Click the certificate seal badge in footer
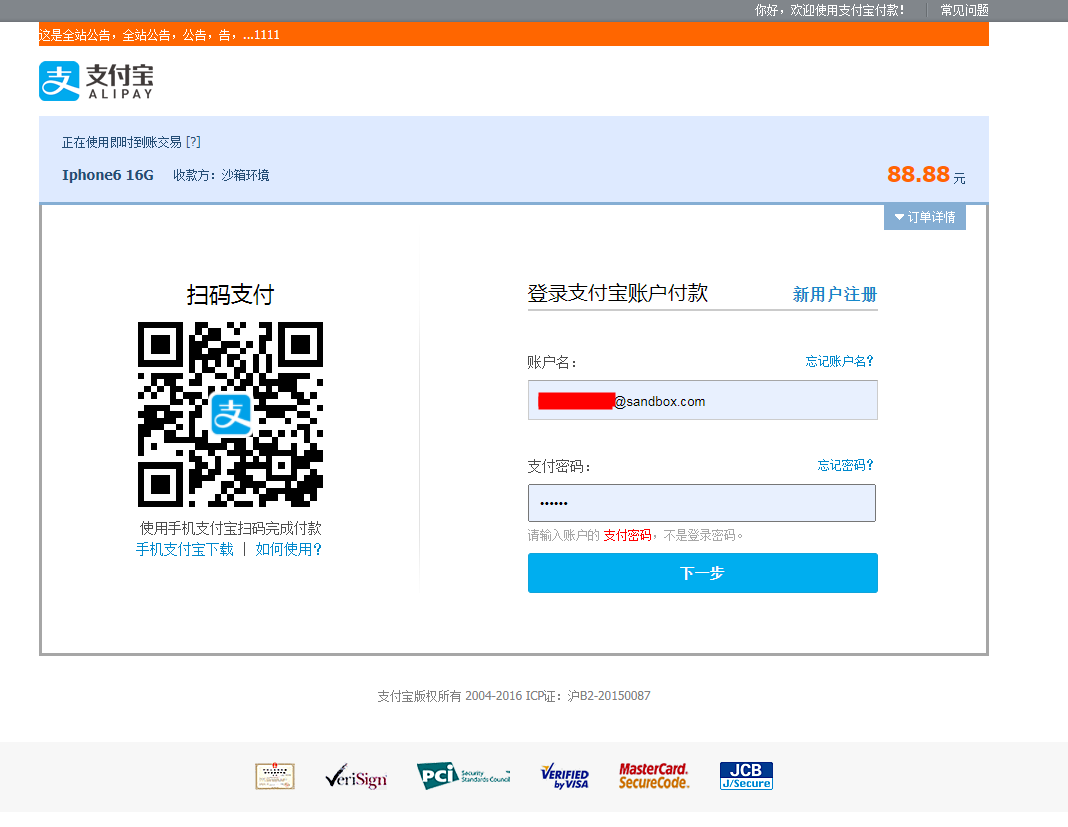This screenshot has height=827, width=1068. [275, 777]
